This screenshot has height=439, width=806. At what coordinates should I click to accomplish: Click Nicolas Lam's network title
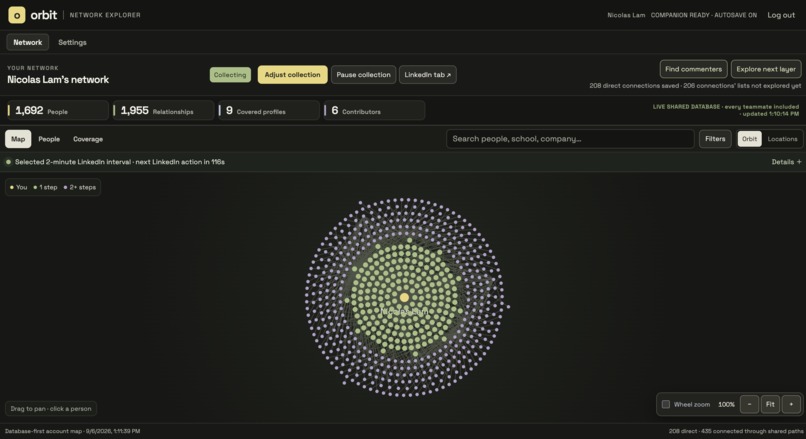pos(58,80)
